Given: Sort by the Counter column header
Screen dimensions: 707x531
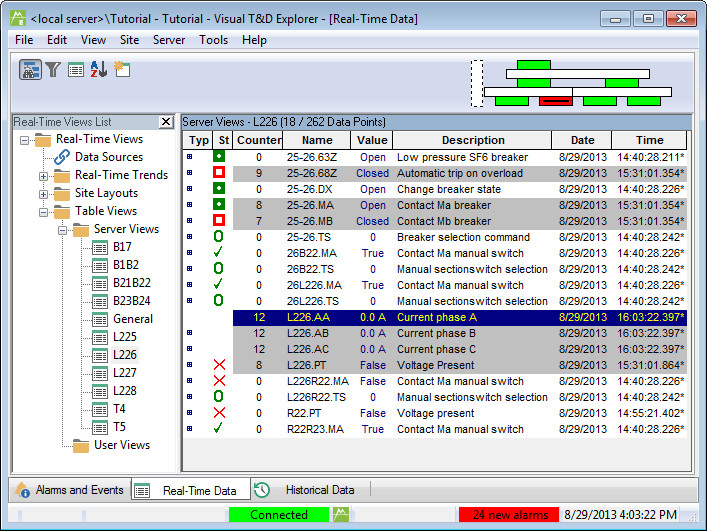Looking at the screenshot, I should (259, 140).
